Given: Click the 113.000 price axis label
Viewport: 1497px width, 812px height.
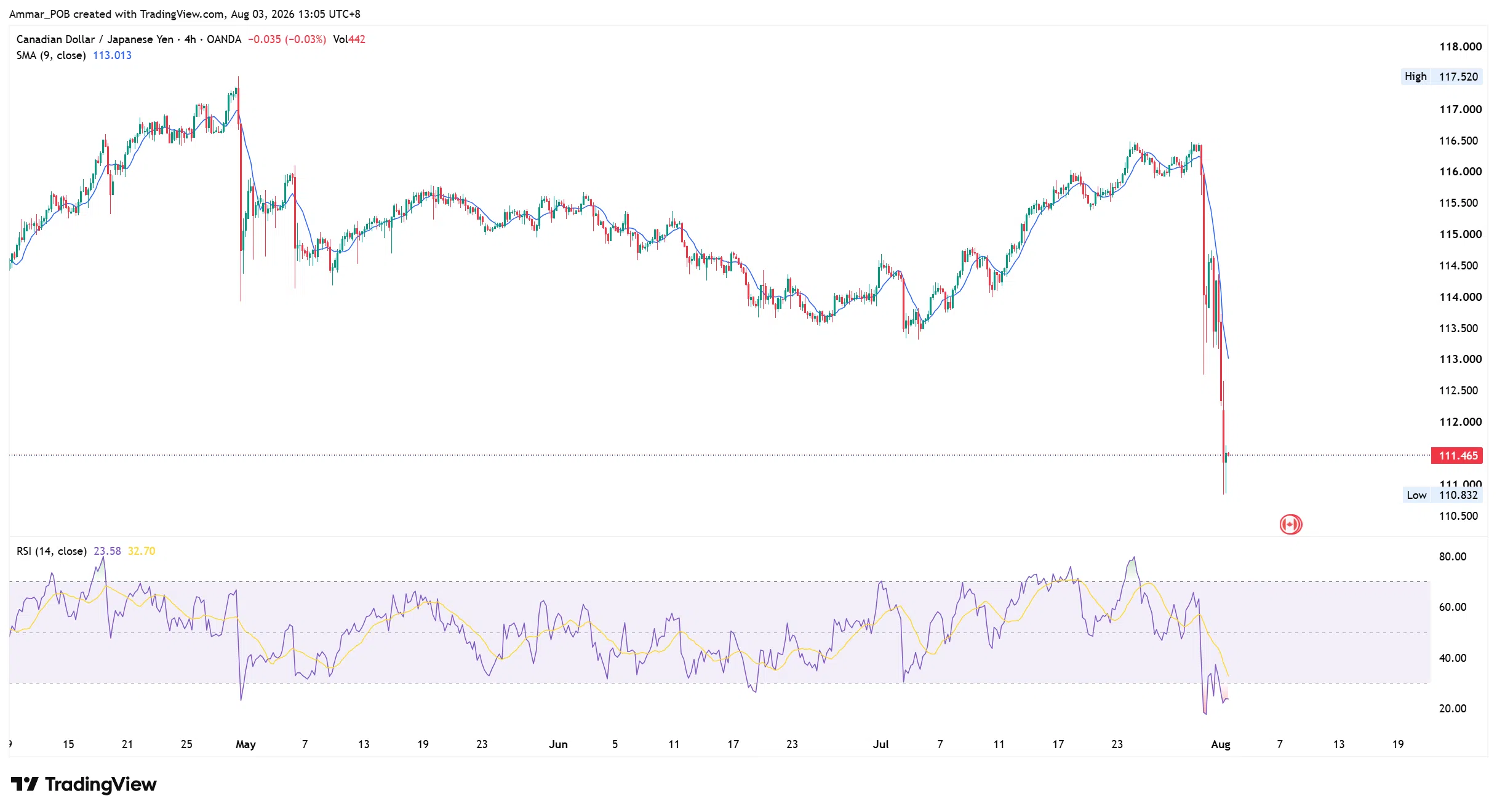Looking at the screenshot, I should click(1460, 359).
